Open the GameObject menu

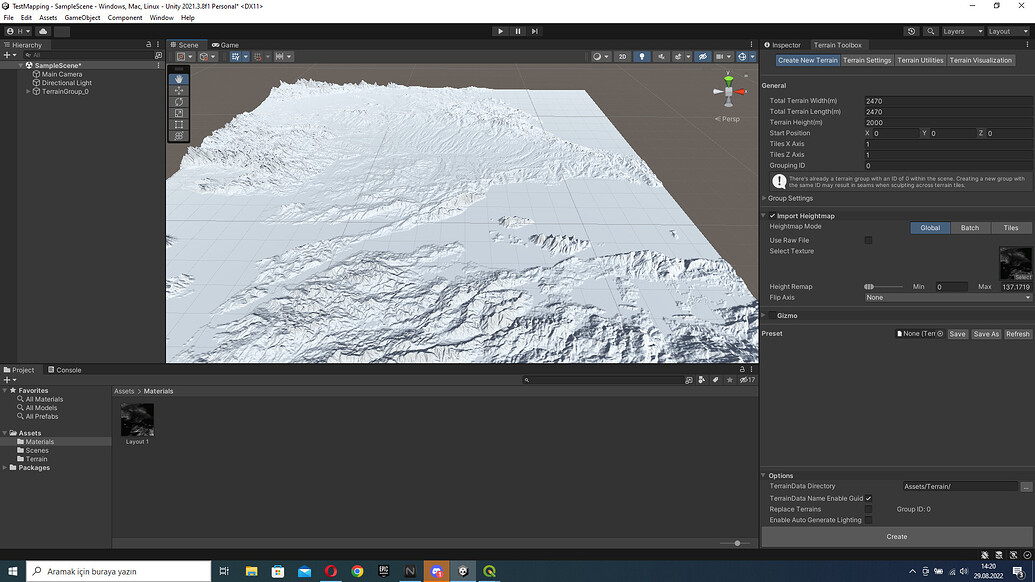[82, 18]
